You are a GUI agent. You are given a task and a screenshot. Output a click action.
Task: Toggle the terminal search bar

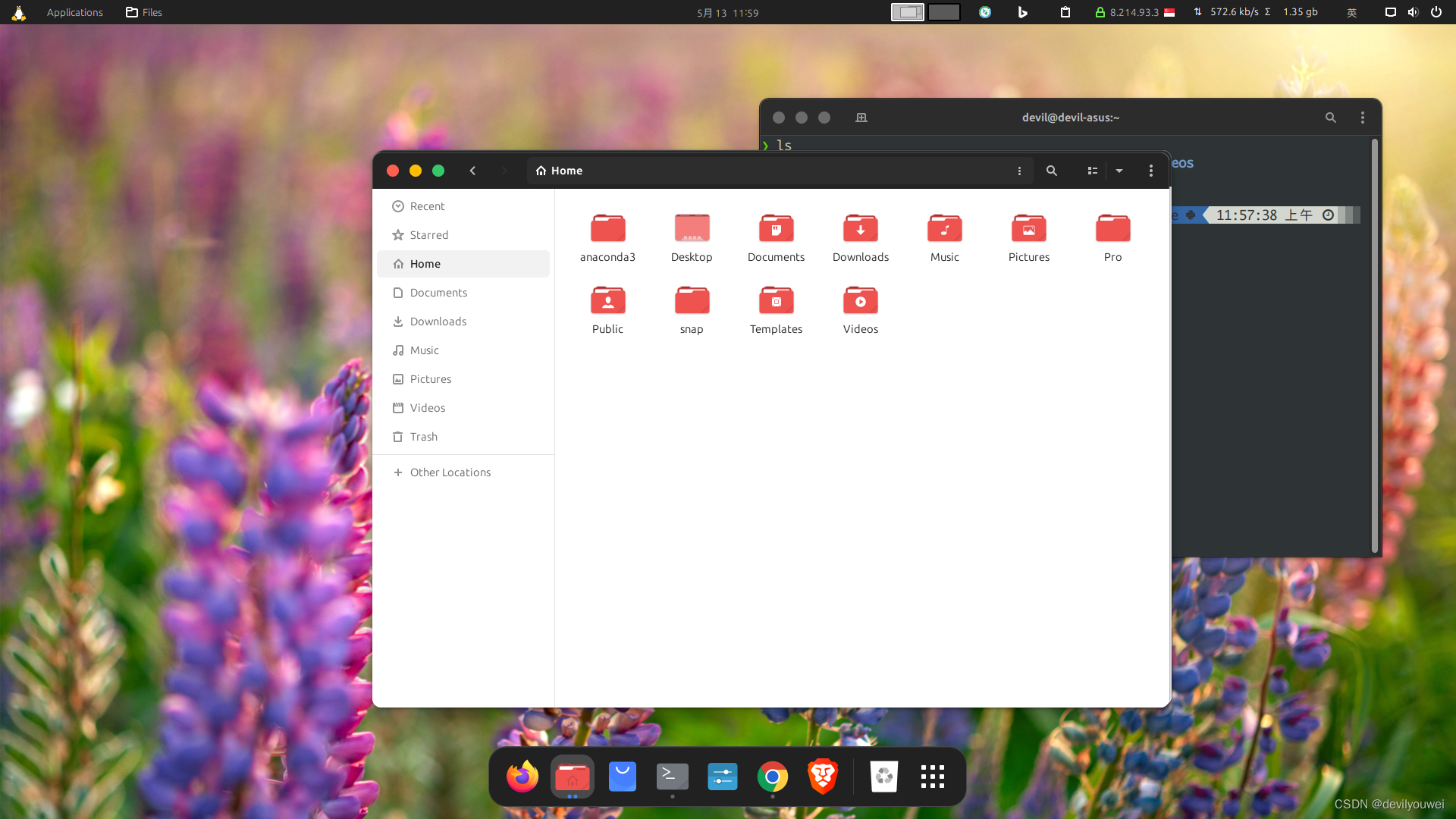pos(1331,117)
